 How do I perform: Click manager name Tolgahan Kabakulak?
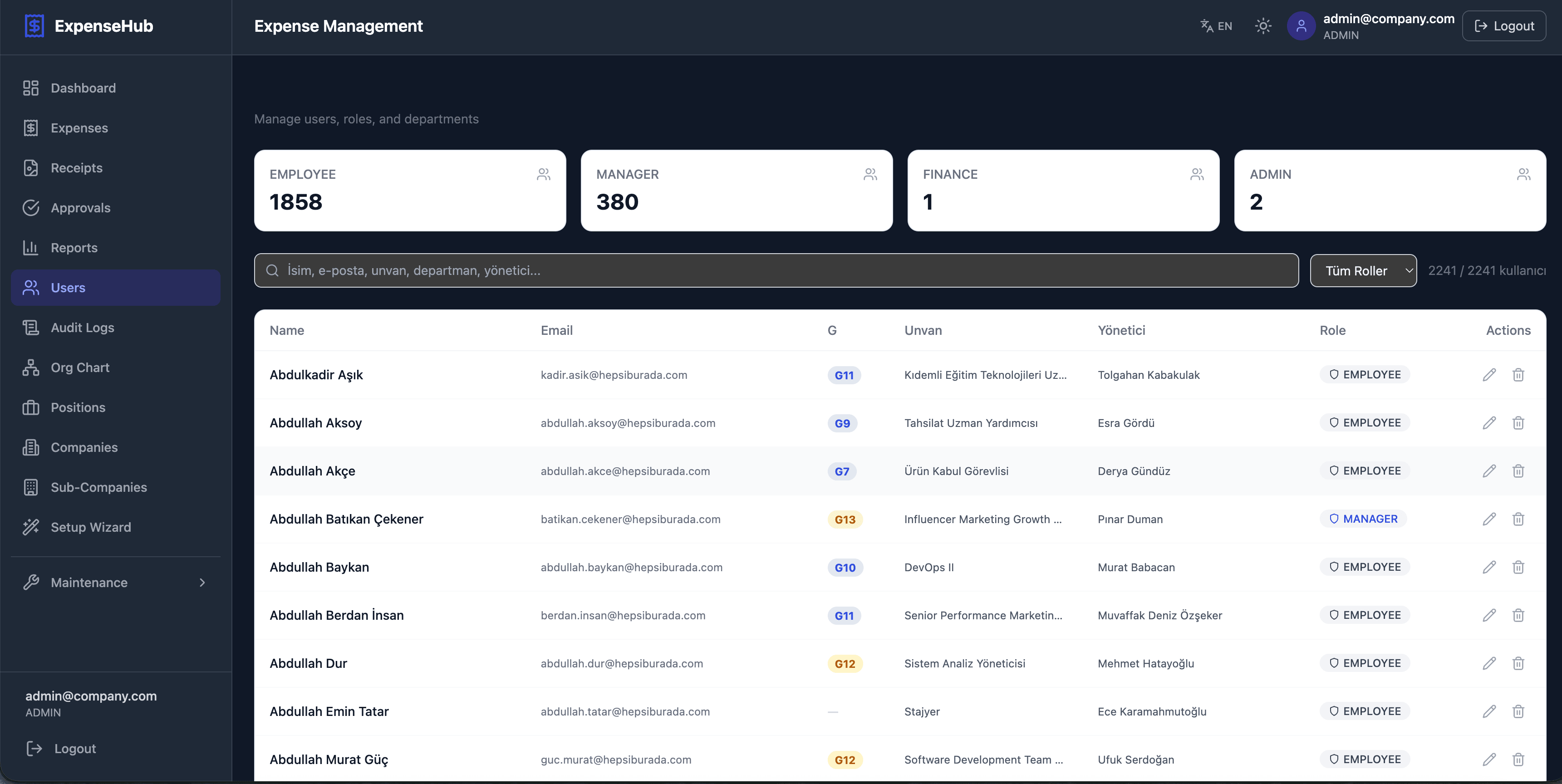point(1149,375)
